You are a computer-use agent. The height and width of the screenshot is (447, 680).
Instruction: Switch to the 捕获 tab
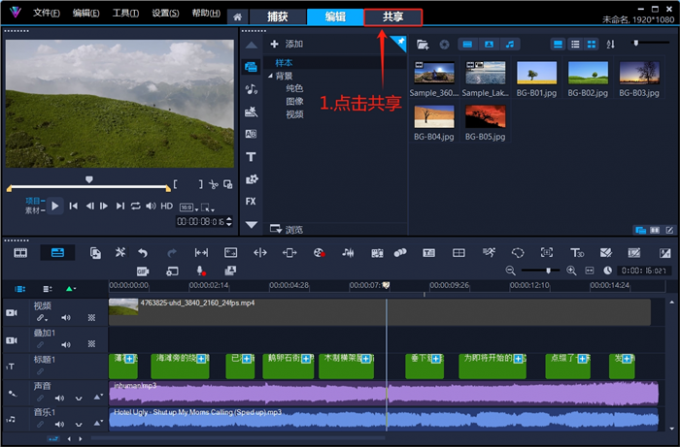pos(278,17)
